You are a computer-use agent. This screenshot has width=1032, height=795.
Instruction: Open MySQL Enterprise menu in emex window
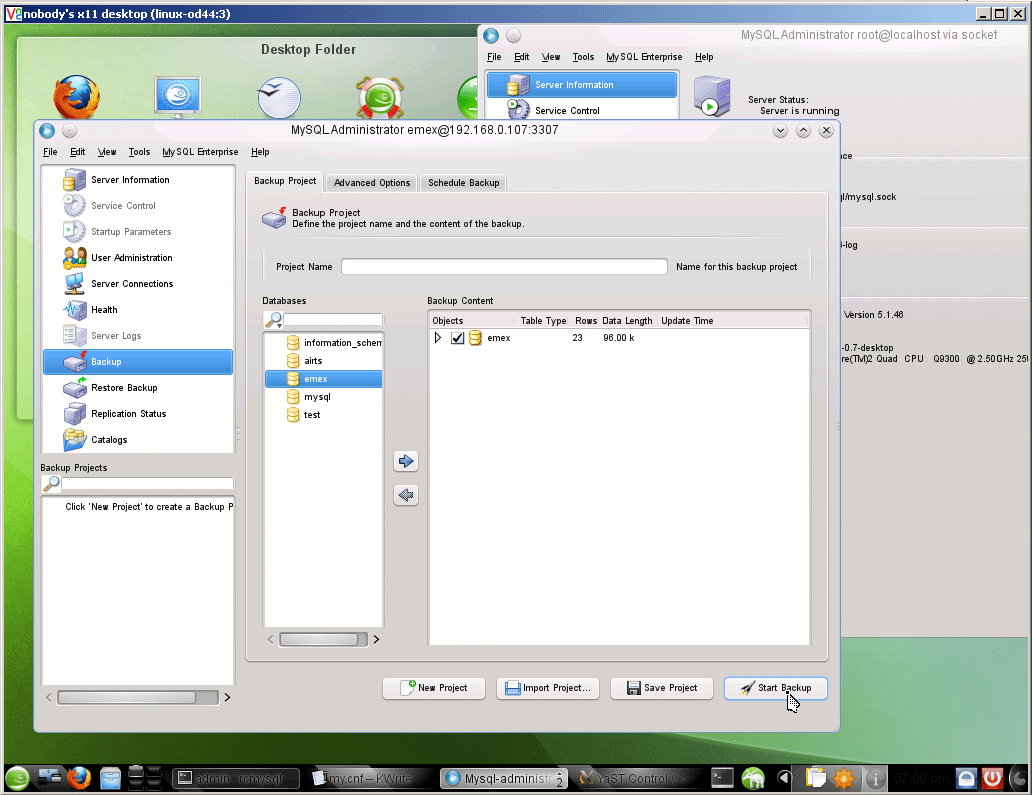[200, 152]
